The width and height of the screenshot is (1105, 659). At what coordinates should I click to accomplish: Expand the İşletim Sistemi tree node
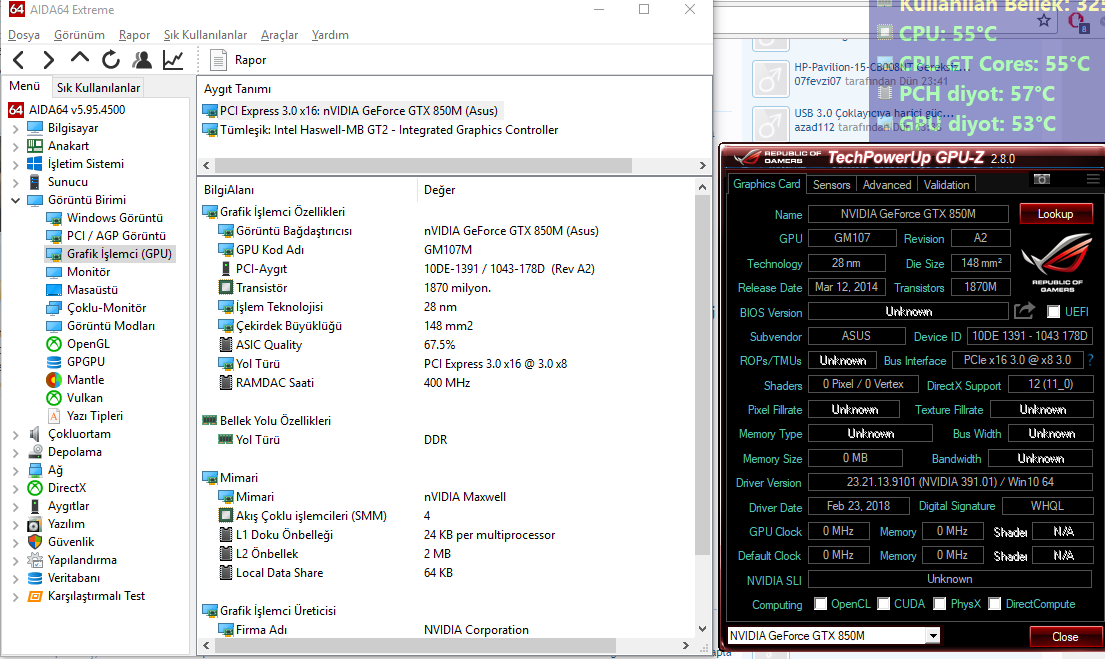[16, 164]
